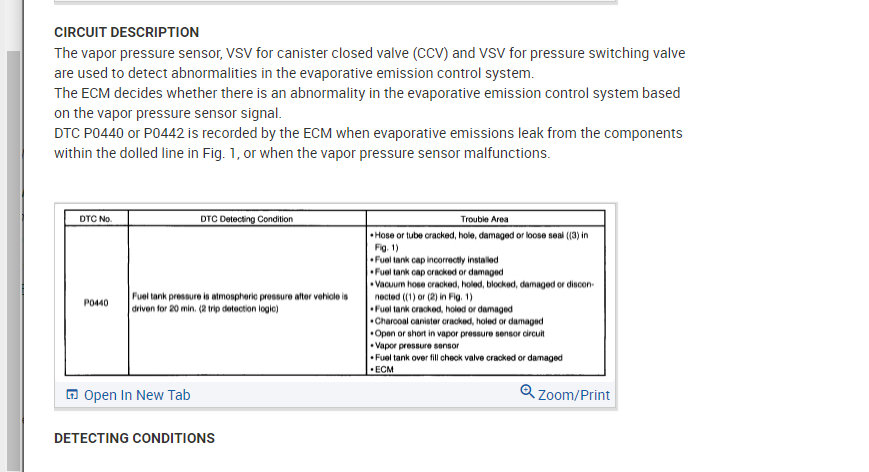869x472 pixels.
Task: Click the paragraph starting 'The vapor pressure sensor'
Action: (x=369, y=63)
